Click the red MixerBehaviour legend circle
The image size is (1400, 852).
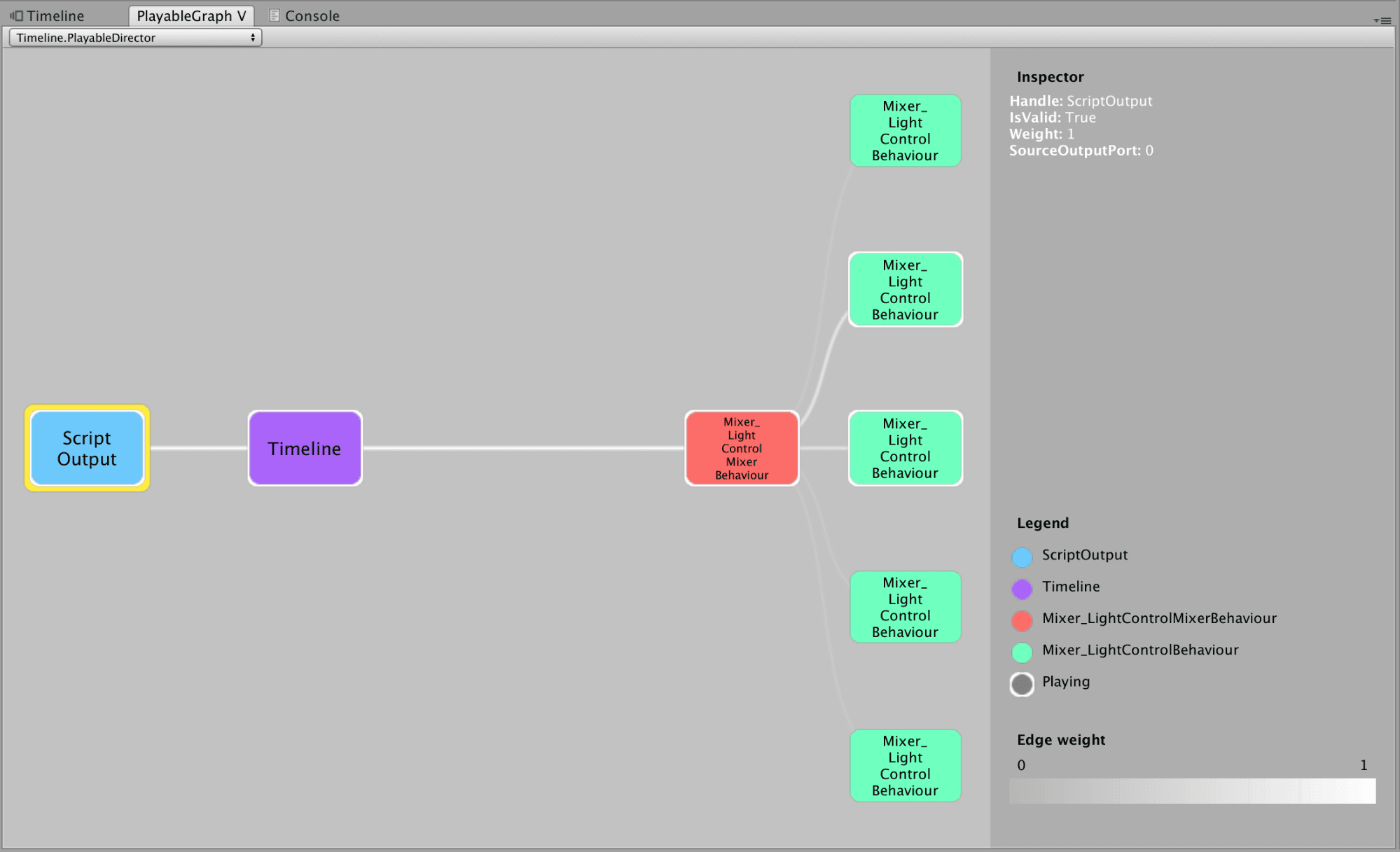pos(1022,620)
